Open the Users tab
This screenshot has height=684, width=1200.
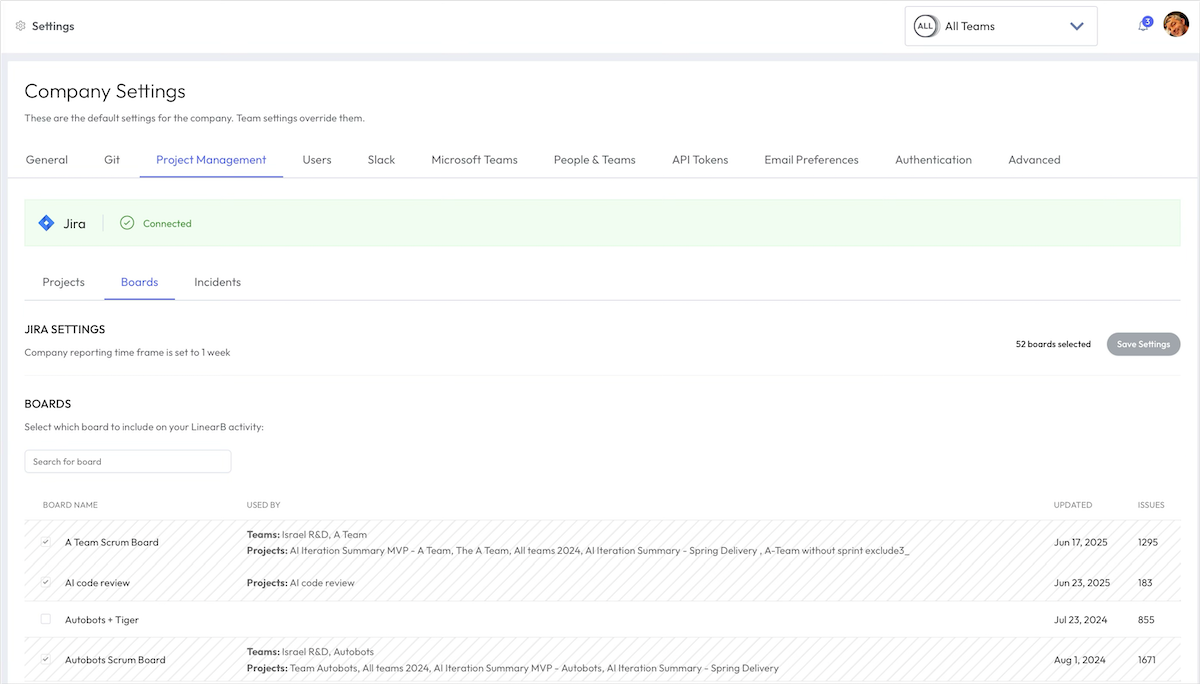[x=317, y=160]
